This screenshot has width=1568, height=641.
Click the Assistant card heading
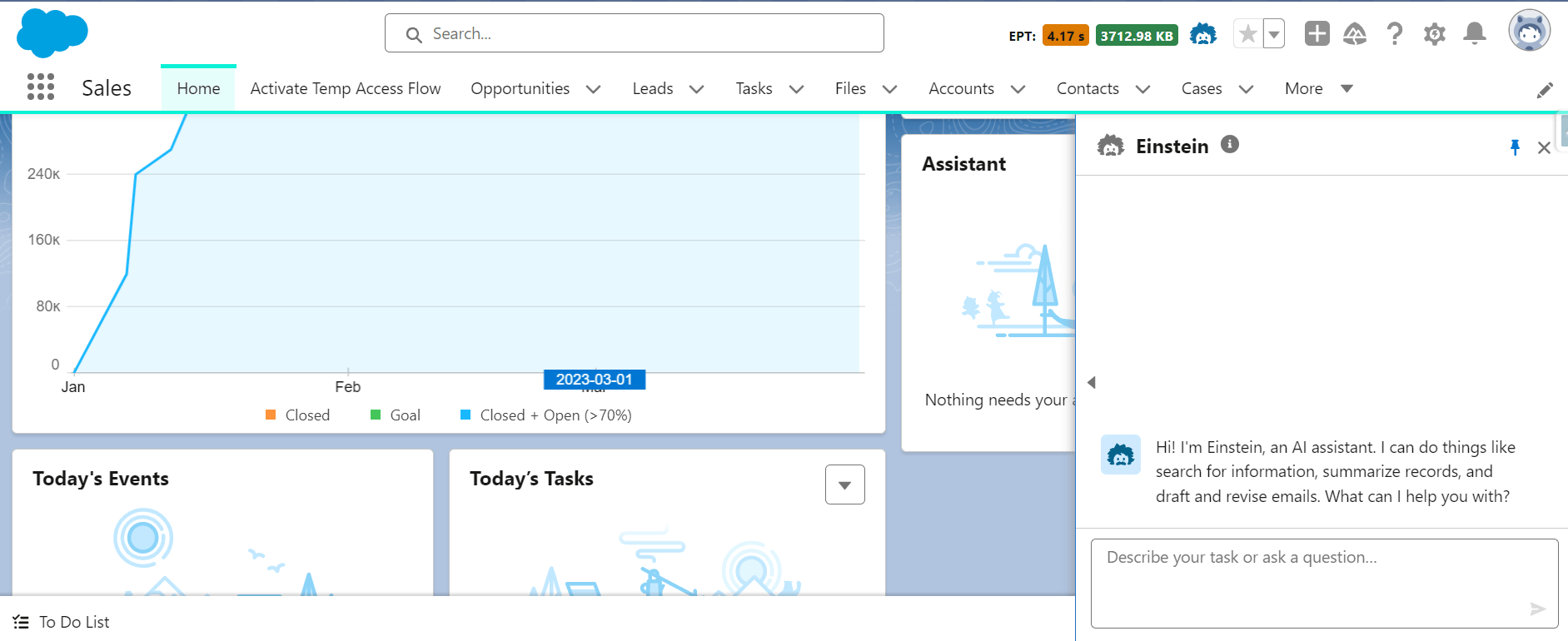pos(963,164)
